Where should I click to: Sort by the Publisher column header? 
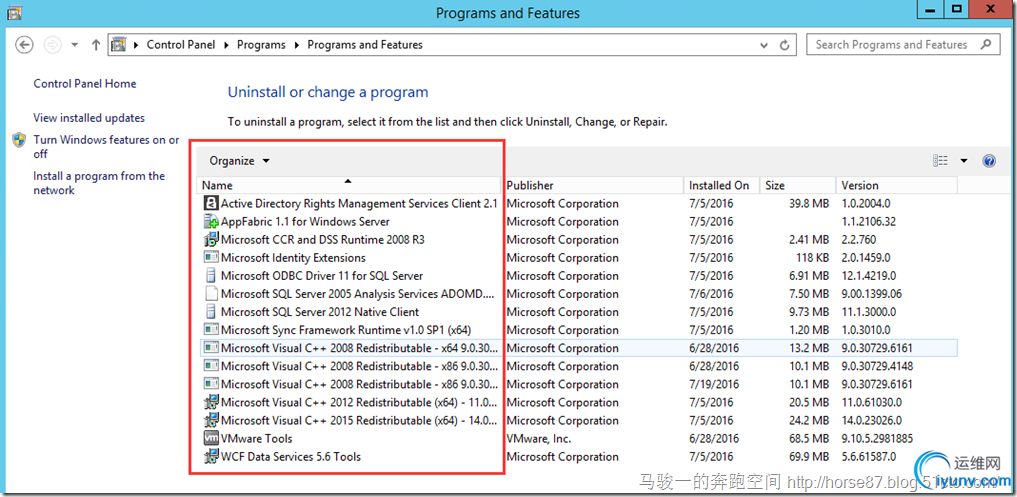(x=592, y=186)
